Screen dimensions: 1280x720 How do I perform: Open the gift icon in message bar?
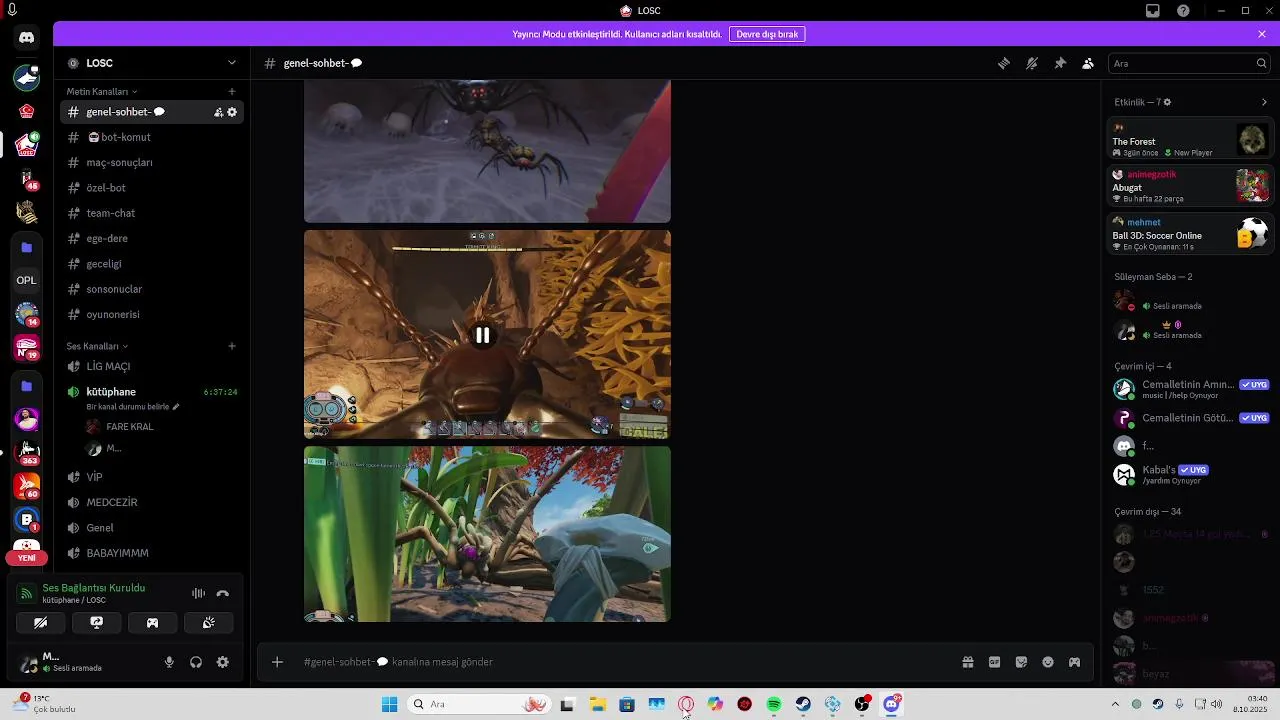tap(968, 662)
